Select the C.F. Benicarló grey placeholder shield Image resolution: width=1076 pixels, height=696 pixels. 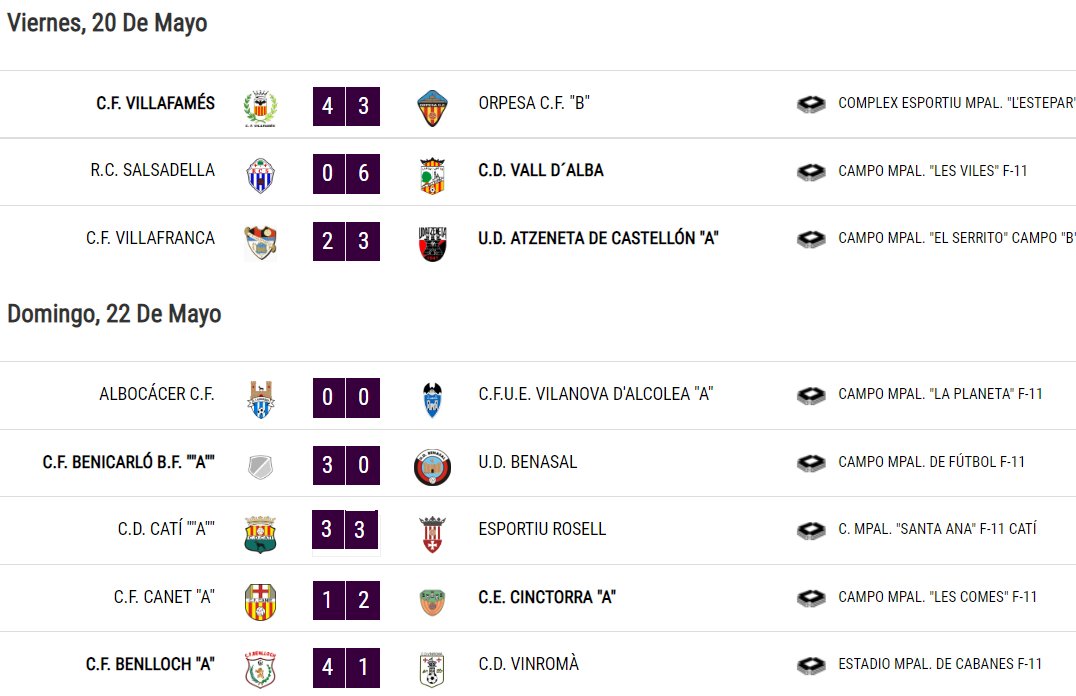click(261, 467)
